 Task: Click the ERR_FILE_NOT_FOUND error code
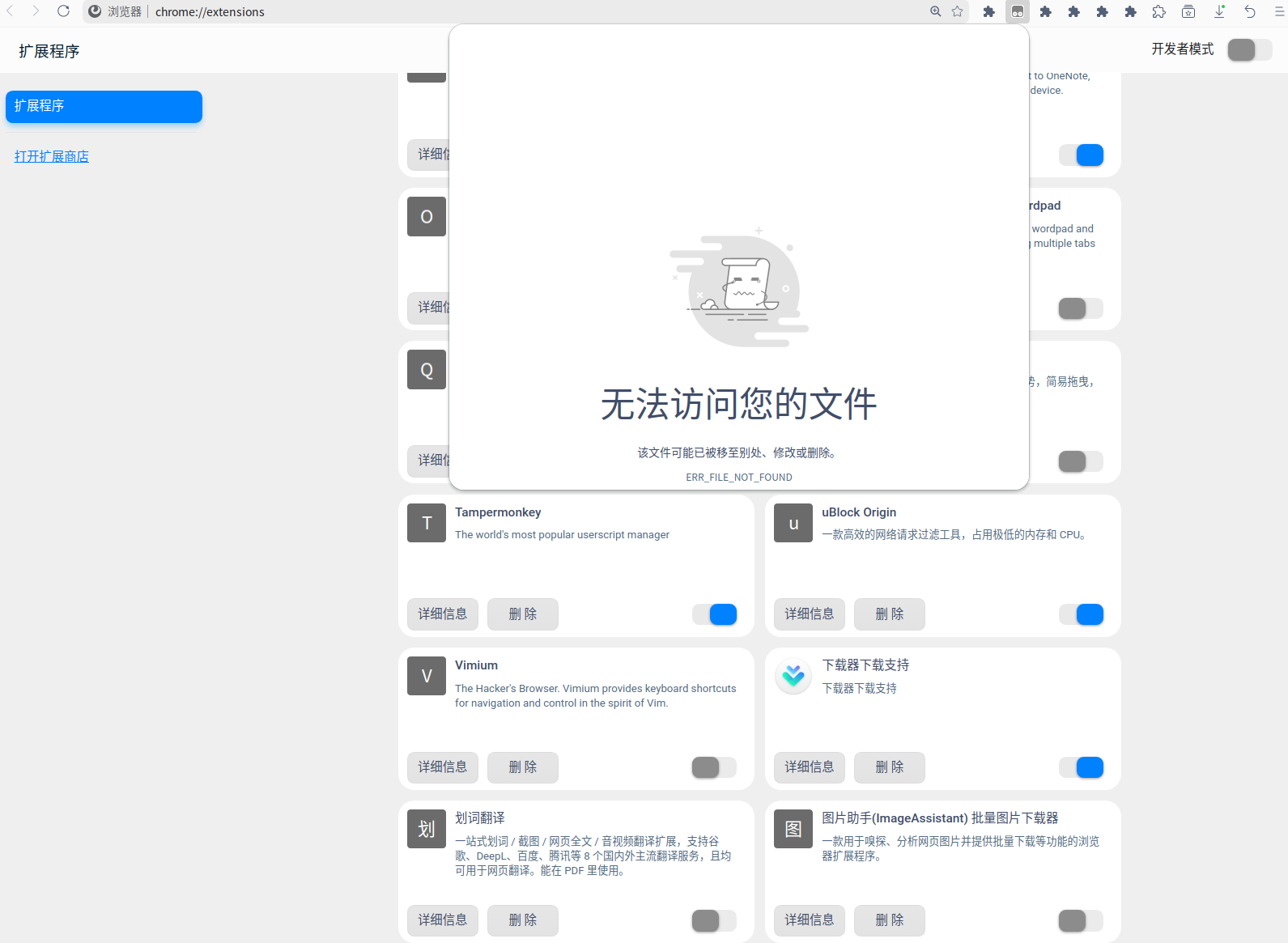click(x=739, y=478)
